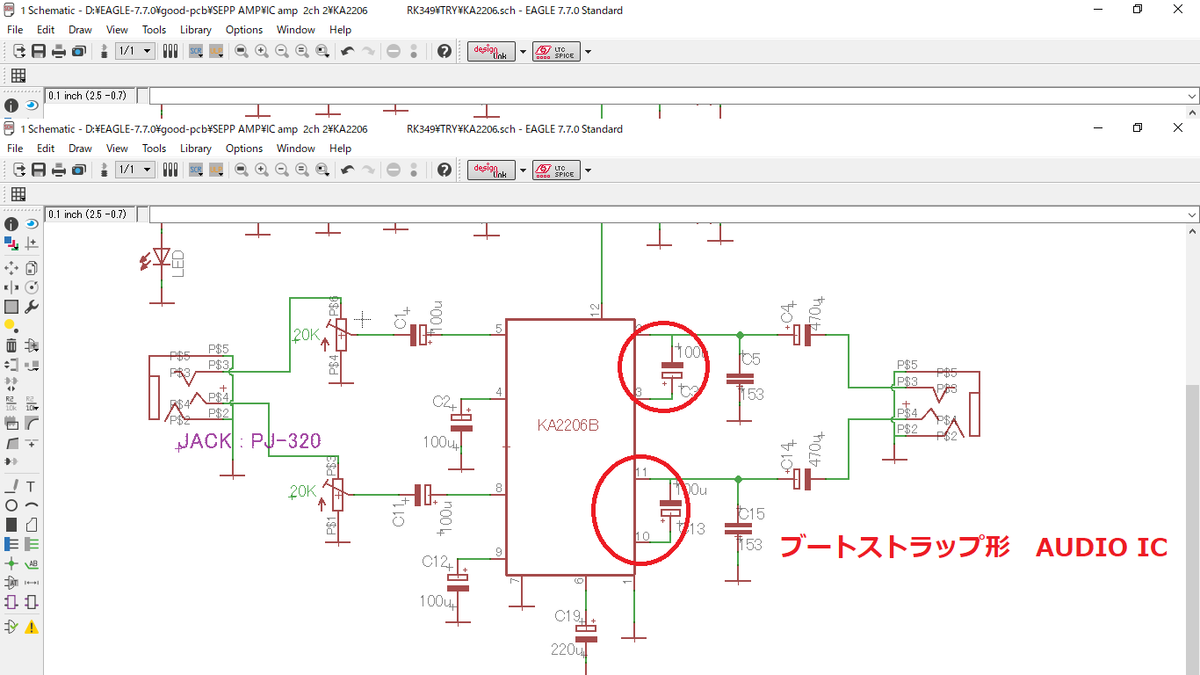Open CAM processor icon in front window
This screenshot has height=675, width=1200.
tap(79, 170)
